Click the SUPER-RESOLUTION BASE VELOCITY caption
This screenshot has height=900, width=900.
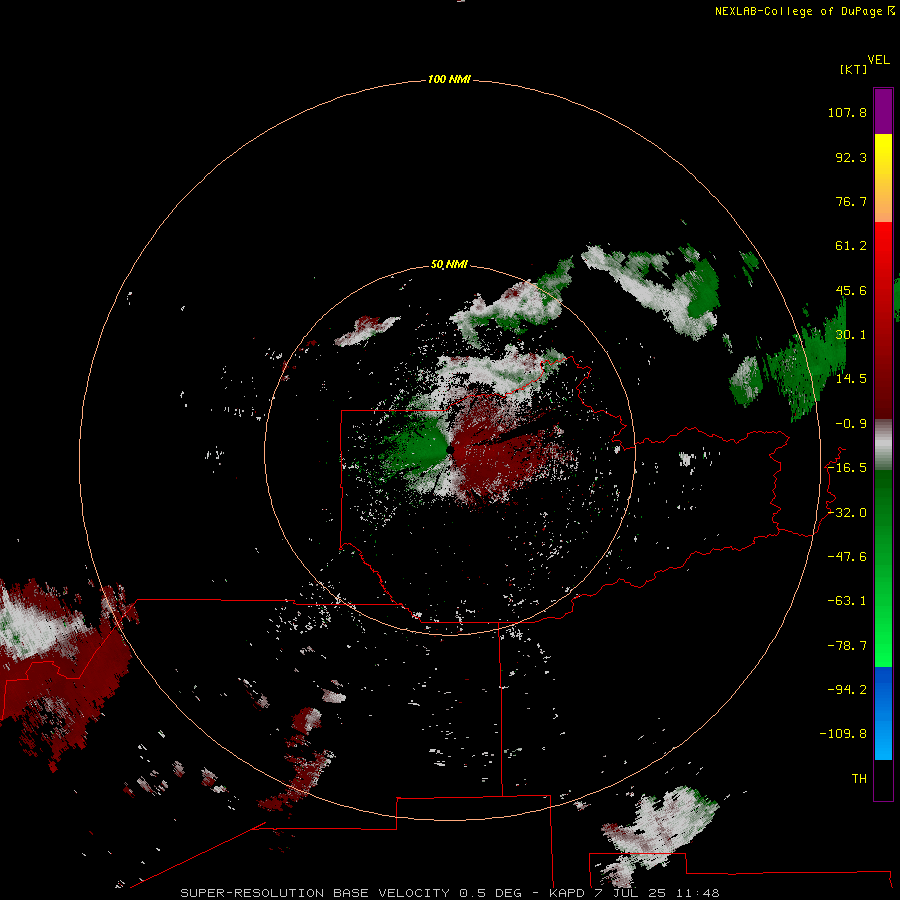(315, 893)
